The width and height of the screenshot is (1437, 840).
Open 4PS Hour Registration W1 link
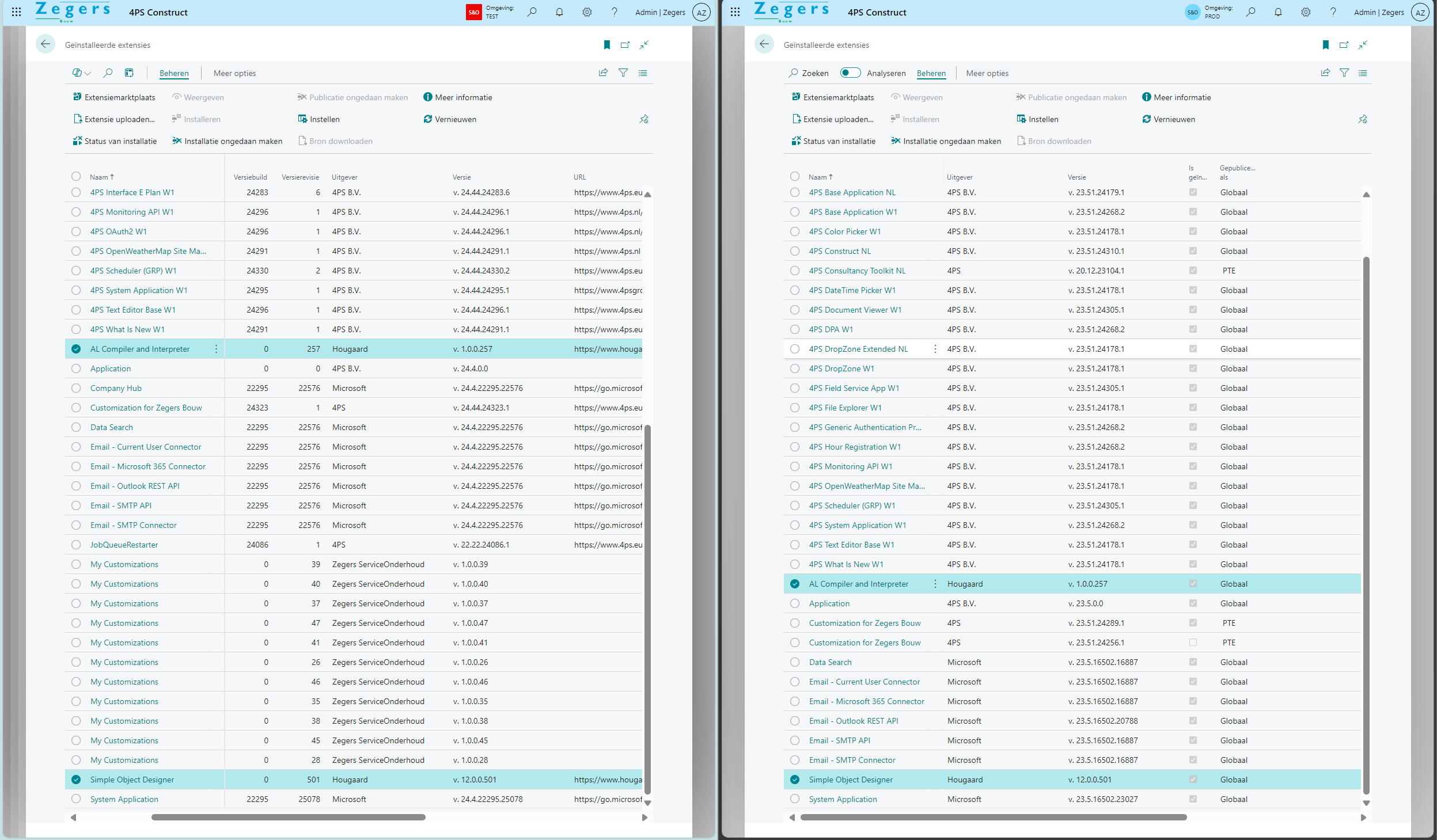point(855,447)
